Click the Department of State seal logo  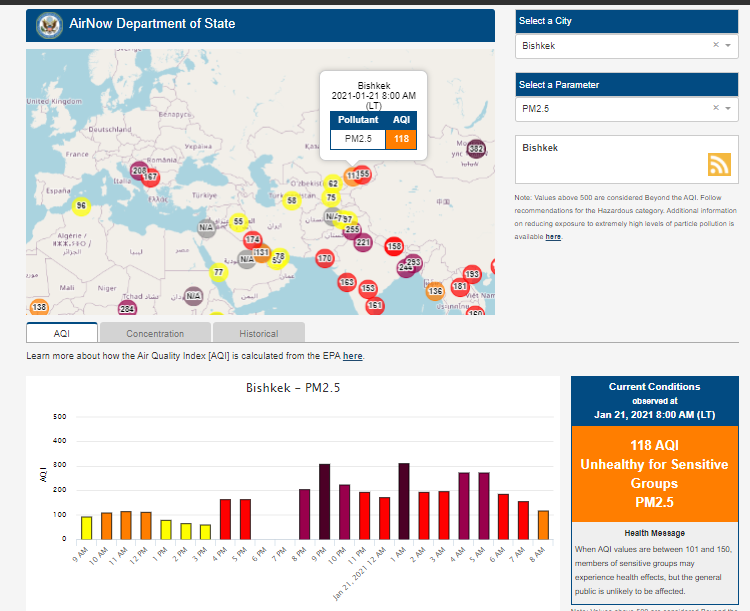46,24
